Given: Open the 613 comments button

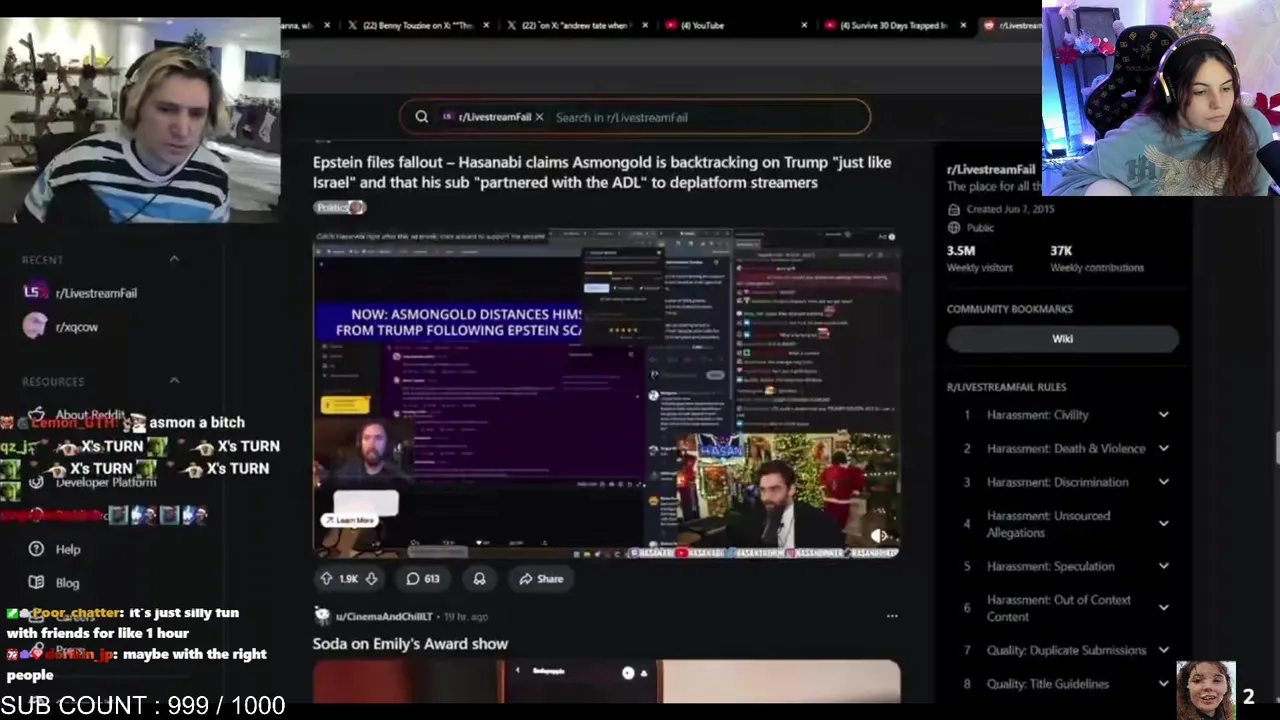Looking at the screenshot, I should pos(423,579).
